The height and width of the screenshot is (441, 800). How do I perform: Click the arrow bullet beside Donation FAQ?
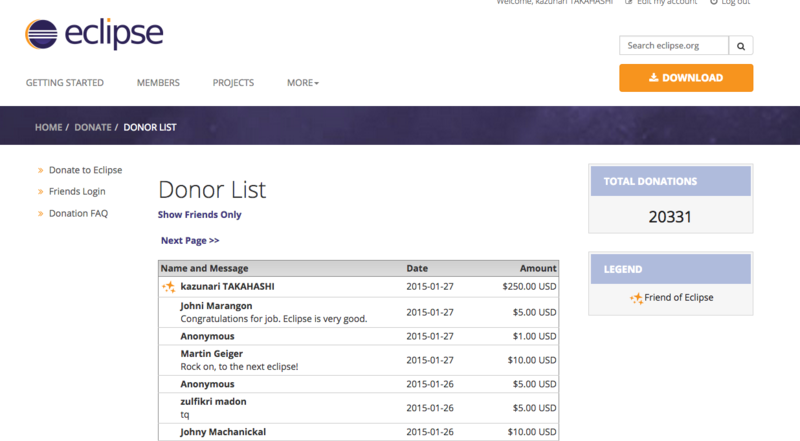tap(40, 214)
